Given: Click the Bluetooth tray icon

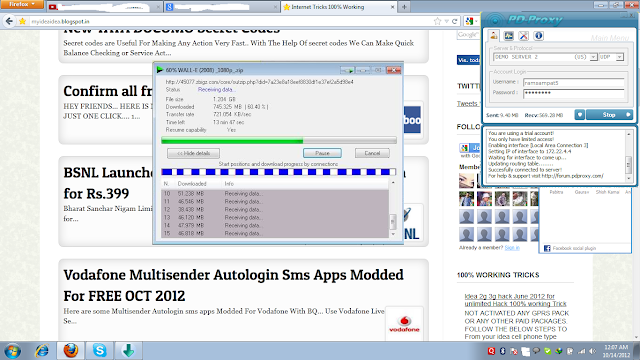Looking at the screenshot, I should (x=503, y=351).
